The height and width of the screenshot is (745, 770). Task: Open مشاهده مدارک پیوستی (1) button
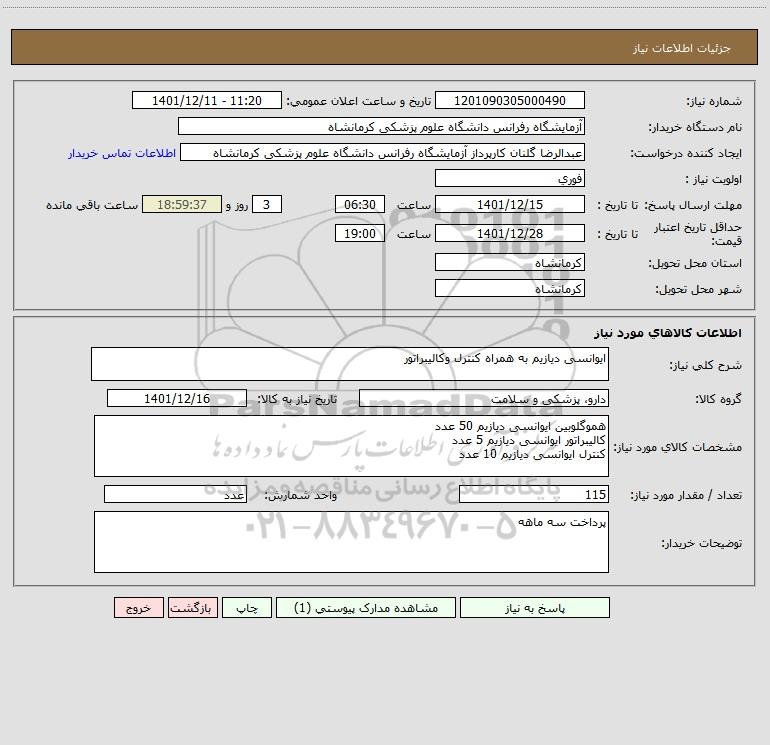(x=366, y=607)
